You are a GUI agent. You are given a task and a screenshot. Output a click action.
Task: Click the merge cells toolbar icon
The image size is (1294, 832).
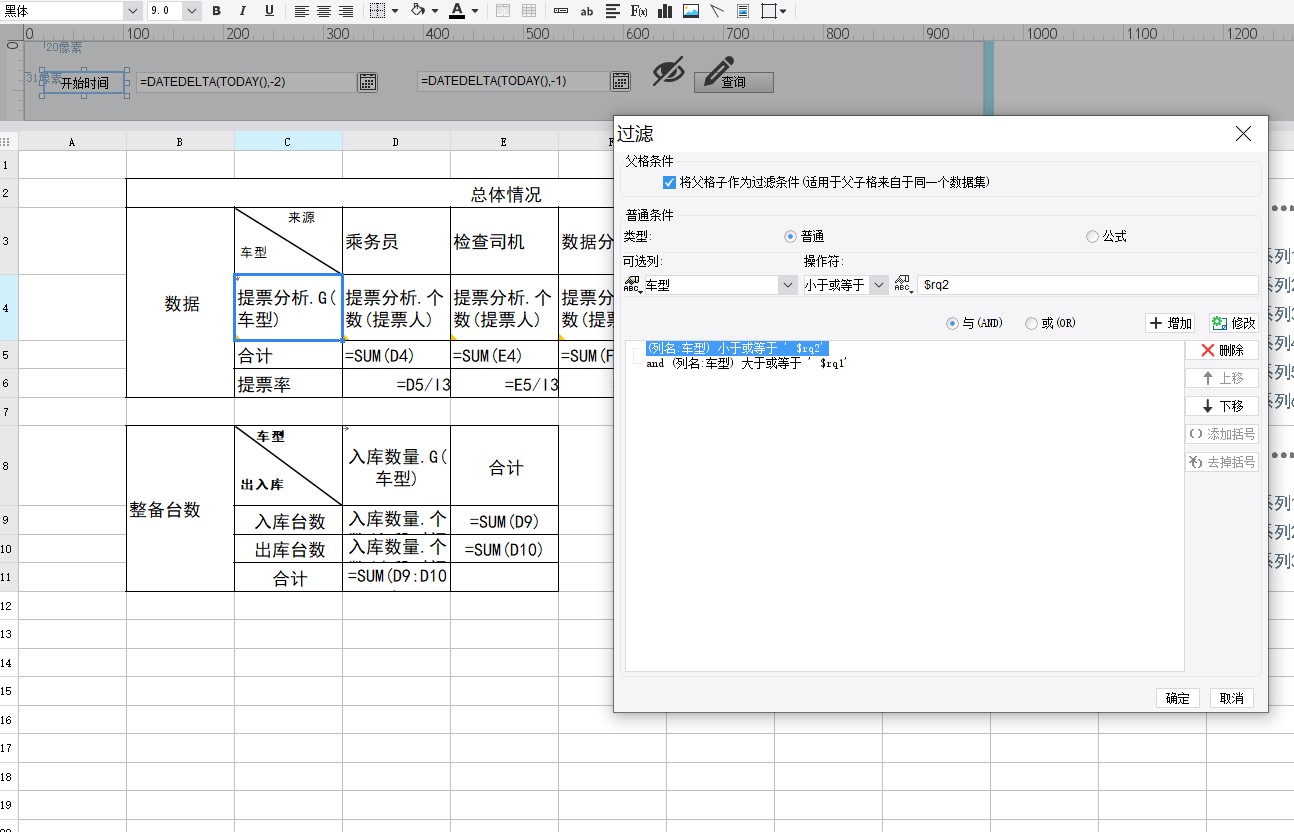coord(502,11)
